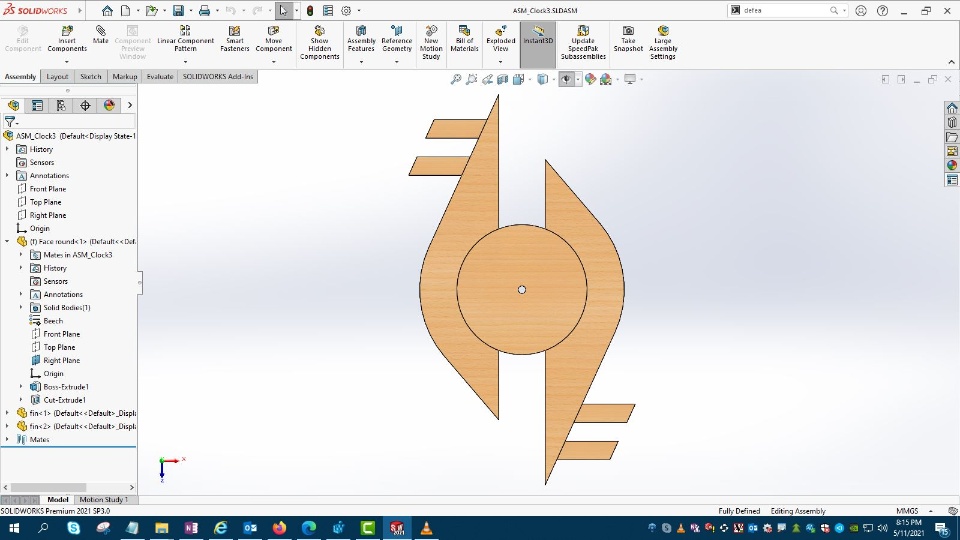Open the ConfigurationManager tab icon

pyautogui.click(x=61, y=105)
